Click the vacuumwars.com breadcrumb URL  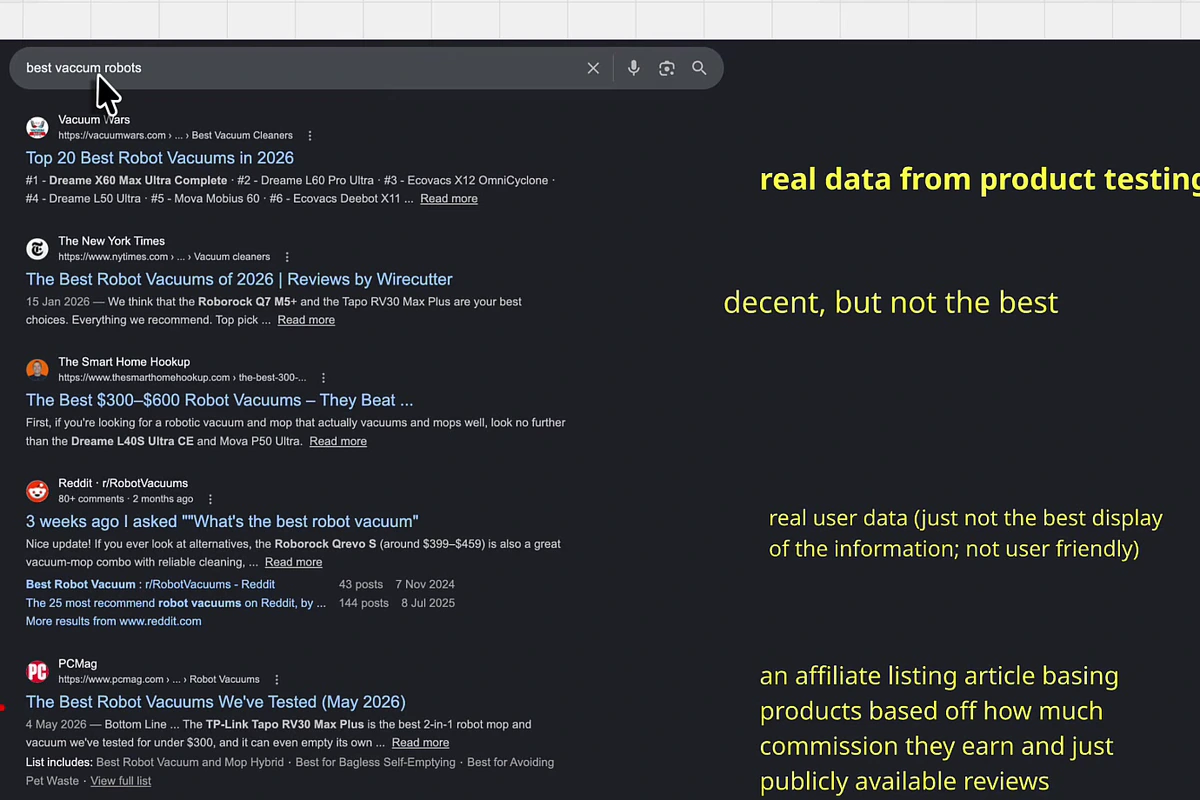175,136
